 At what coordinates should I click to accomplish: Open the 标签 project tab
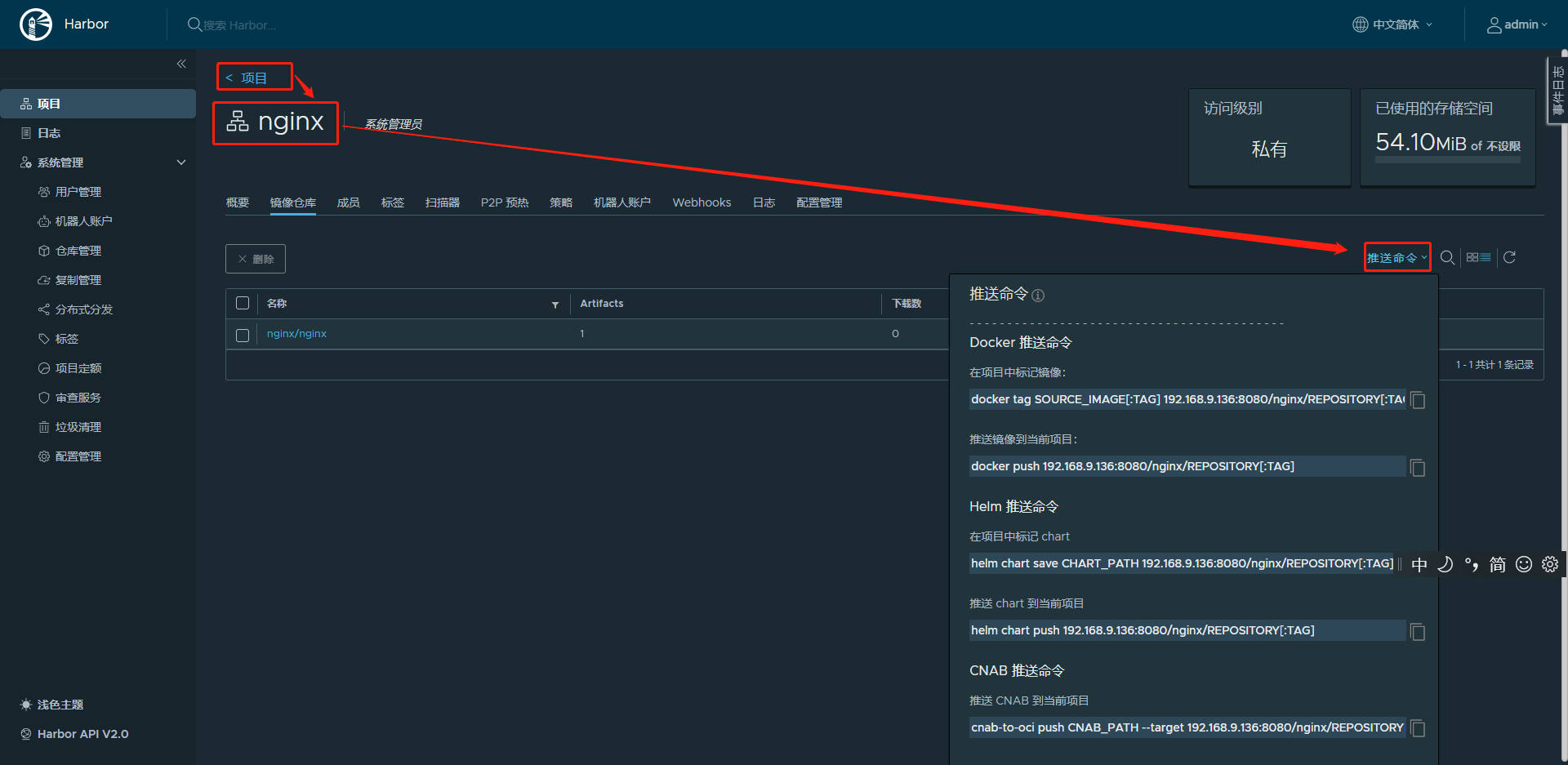[x=393, y=202]
